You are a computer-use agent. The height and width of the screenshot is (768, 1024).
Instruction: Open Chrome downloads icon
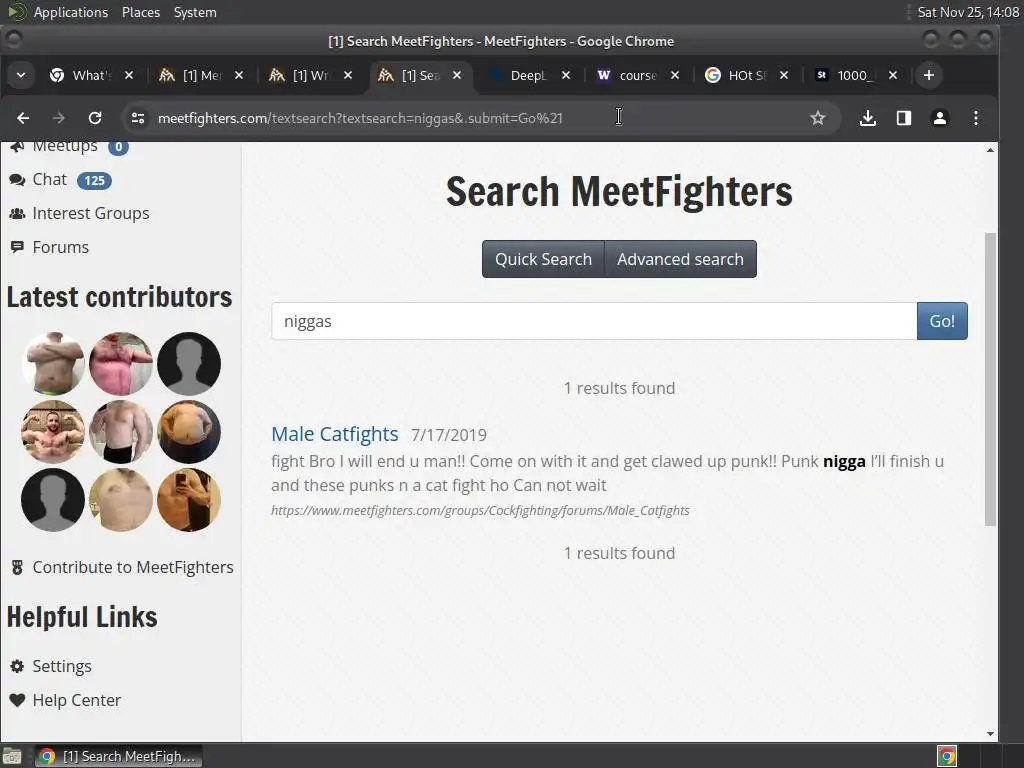[x=867, y=118]
